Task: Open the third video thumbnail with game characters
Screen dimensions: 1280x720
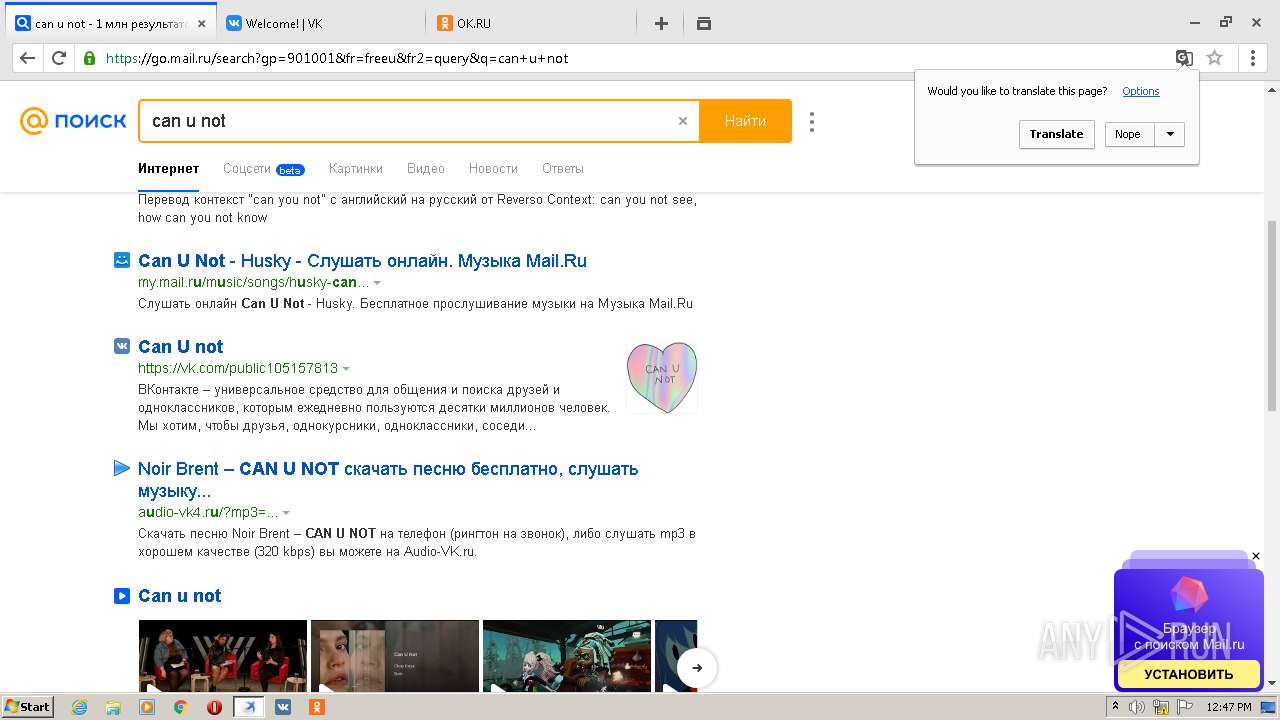Action: coord(567,655)
